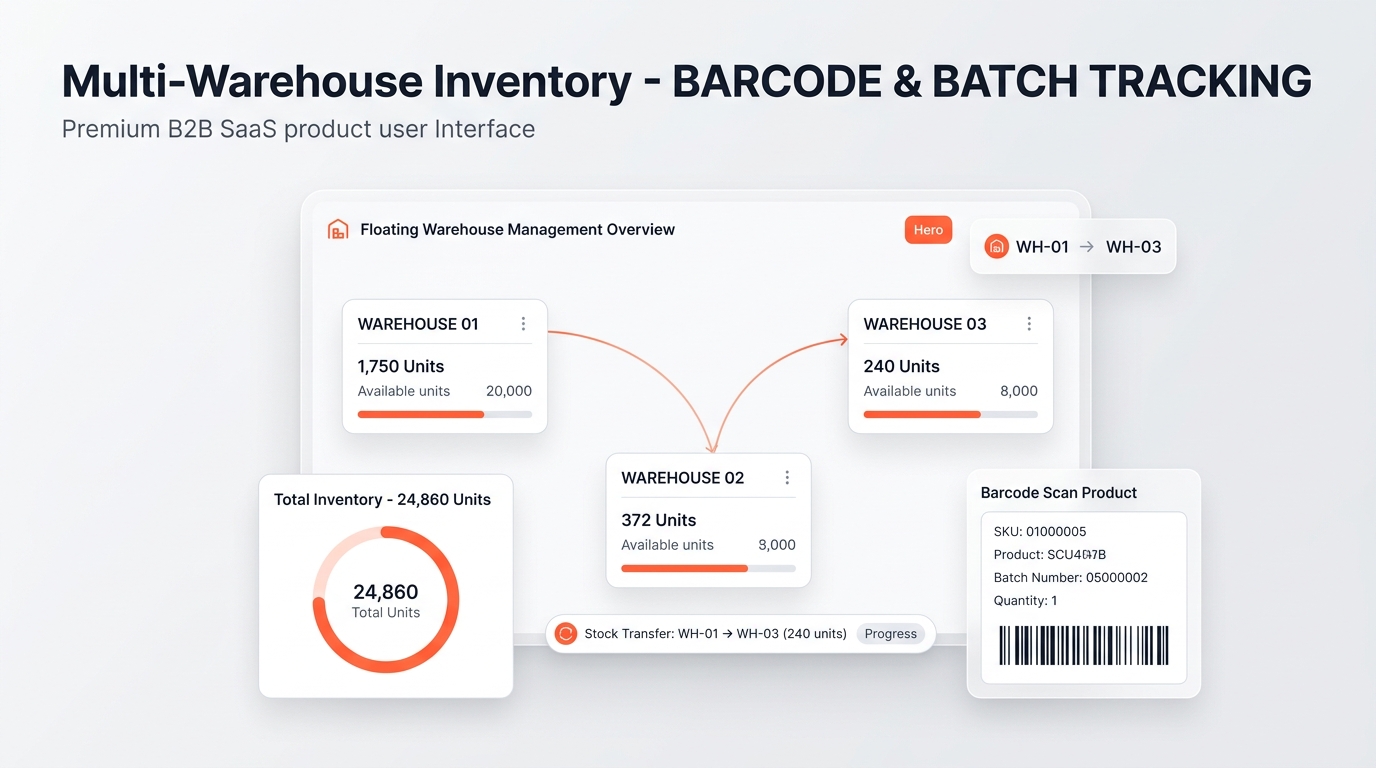Open the WAREHOUSE 03 three-dot menu
Screen dimensions: 1376x768
pyautogui.click(x=1029, y=324)
